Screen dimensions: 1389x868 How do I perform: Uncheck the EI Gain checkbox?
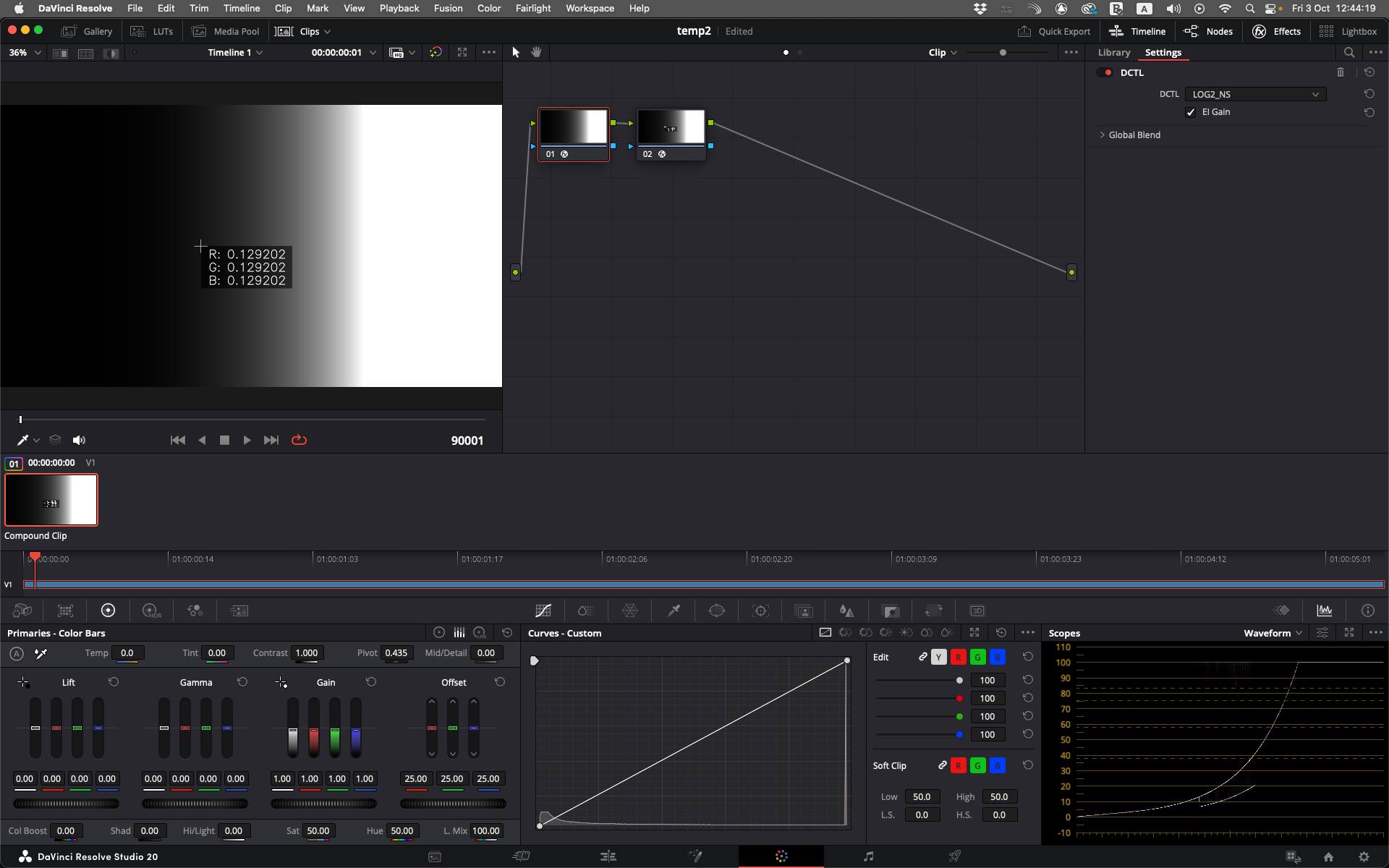1191,112
